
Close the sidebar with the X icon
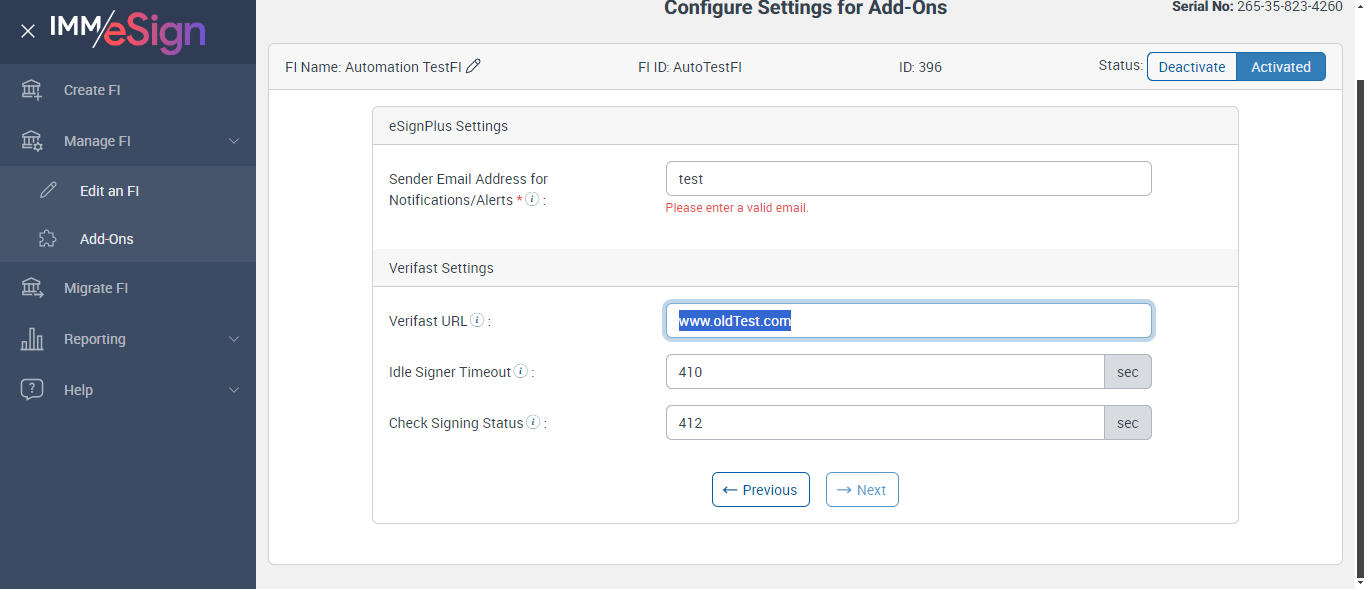coord(28,31)
